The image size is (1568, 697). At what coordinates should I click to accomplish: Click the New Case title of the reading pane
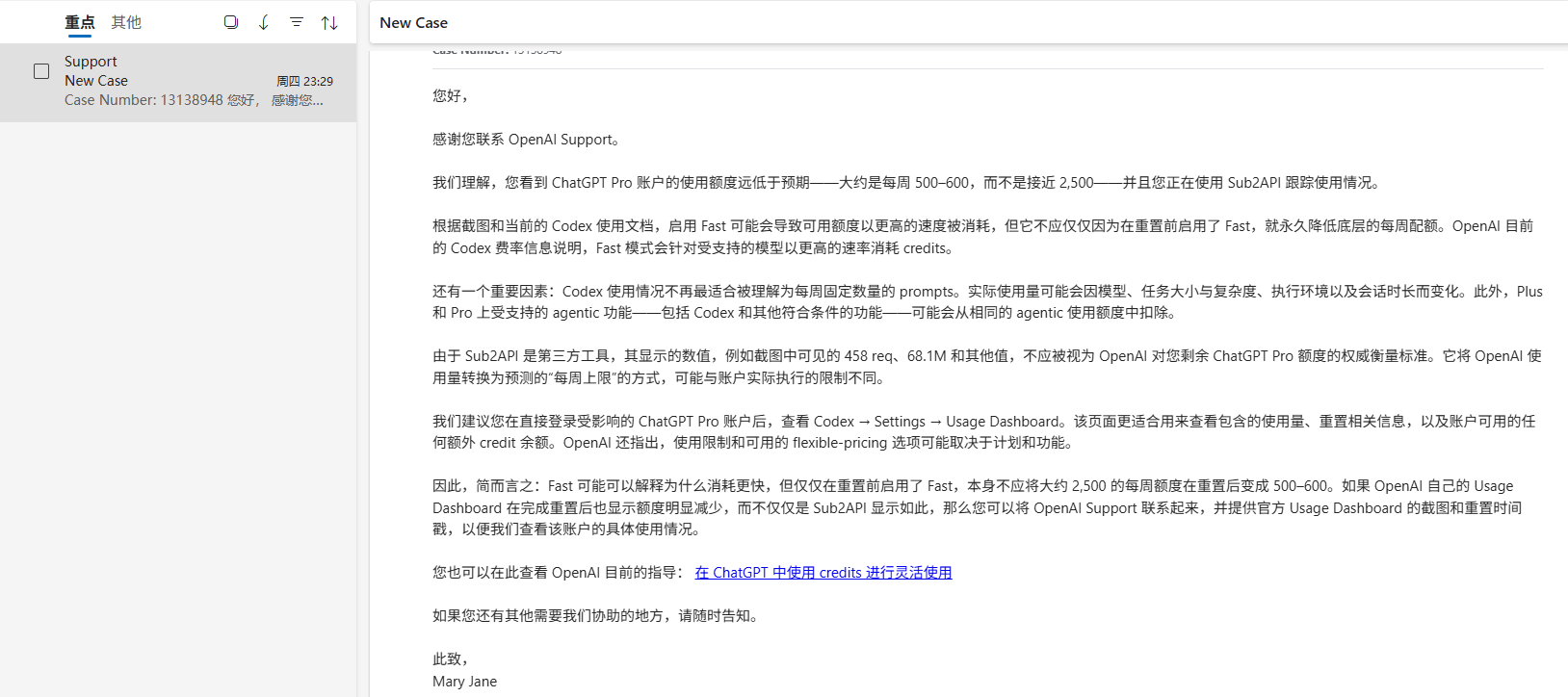[414, 23]
